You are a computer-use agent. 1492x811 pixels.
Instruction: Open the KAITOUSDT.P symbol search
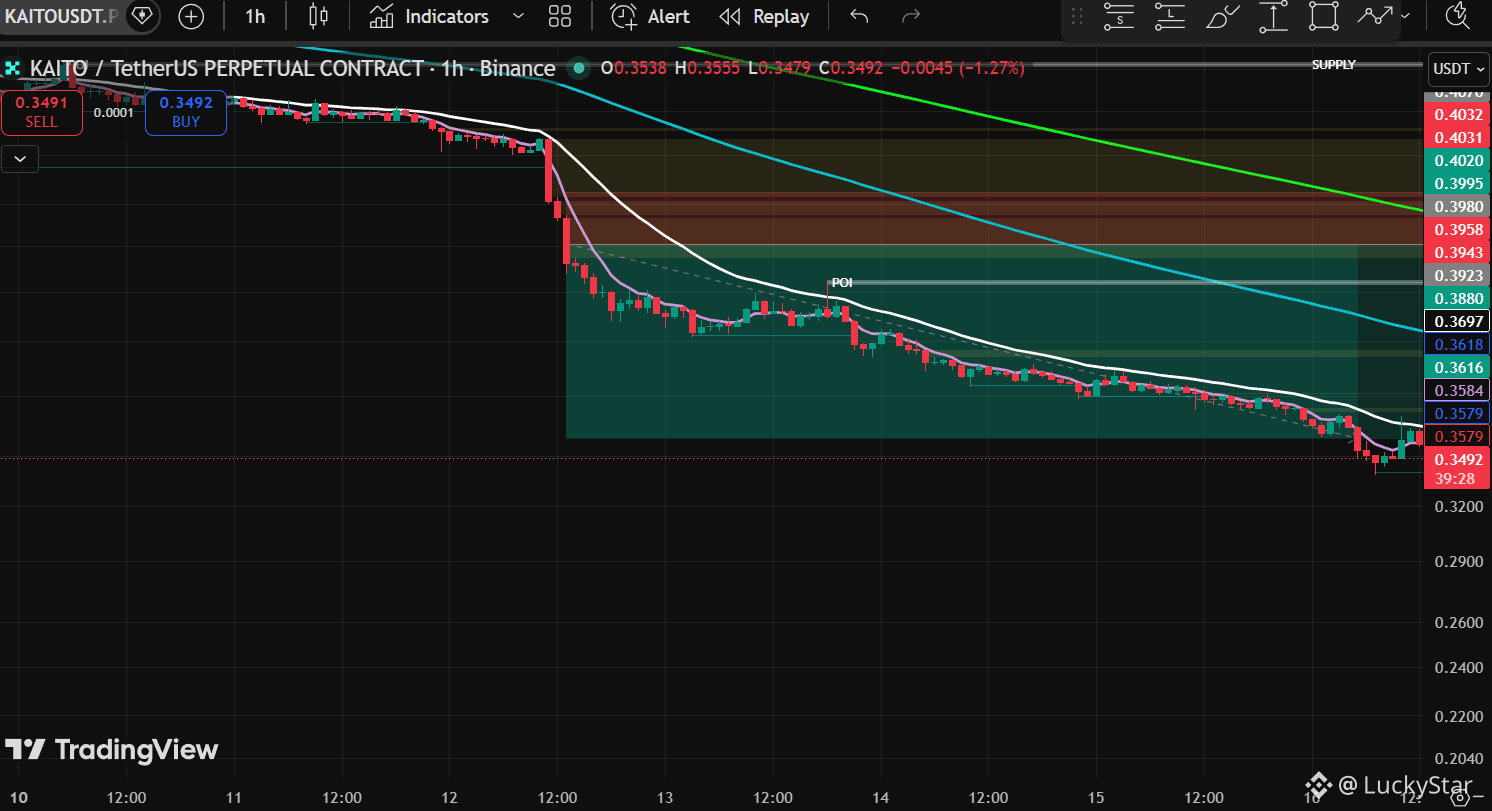tap(60, 16)
